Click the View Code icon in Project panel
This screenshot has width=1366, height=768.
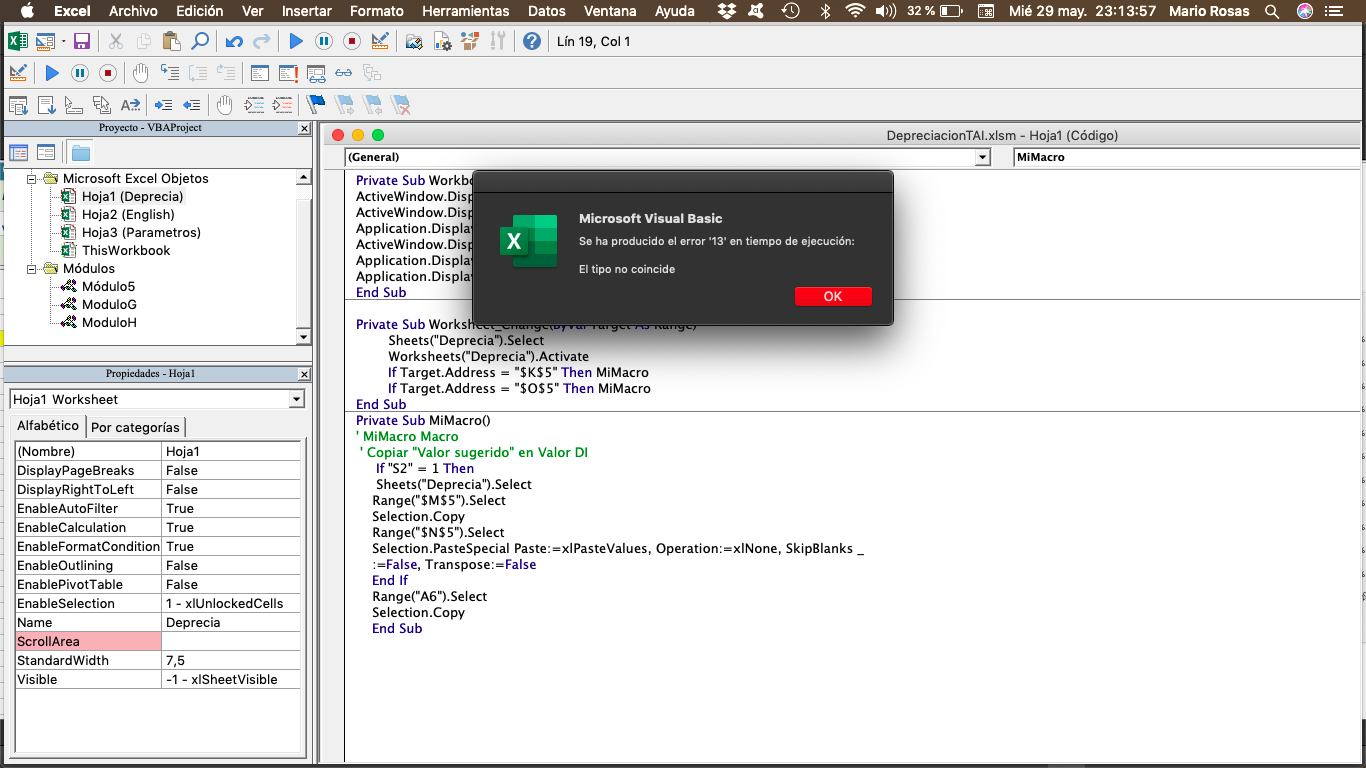coord(19,153)
